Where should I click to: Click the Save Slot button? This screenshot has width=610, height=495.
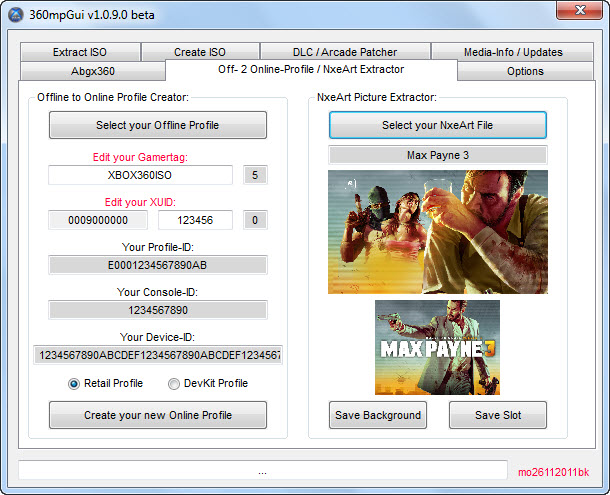(498, 415)
